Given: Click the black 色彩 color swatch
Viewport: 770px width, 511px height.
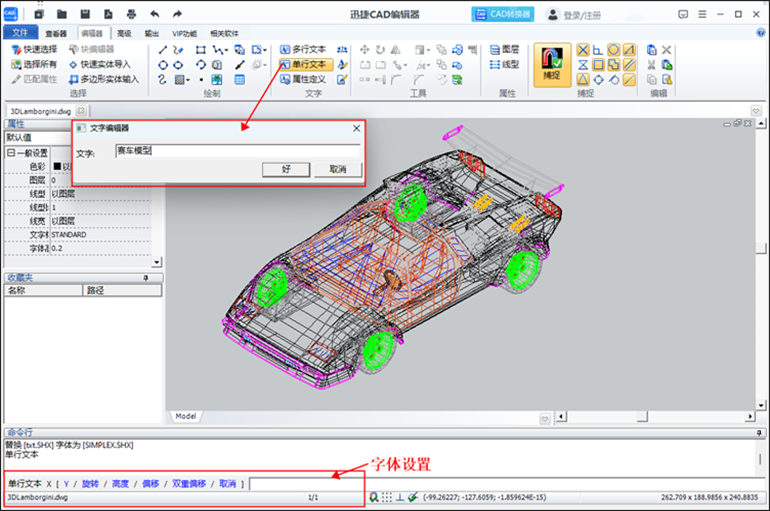Looking at the screenshot, I should 57,166.
